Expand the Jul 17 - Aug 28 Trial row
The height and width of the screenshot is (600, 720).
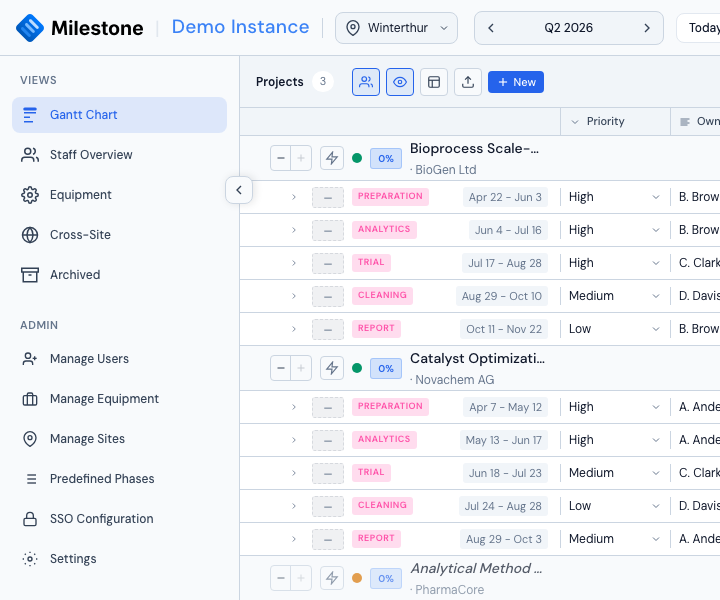[x=294, y=264]
